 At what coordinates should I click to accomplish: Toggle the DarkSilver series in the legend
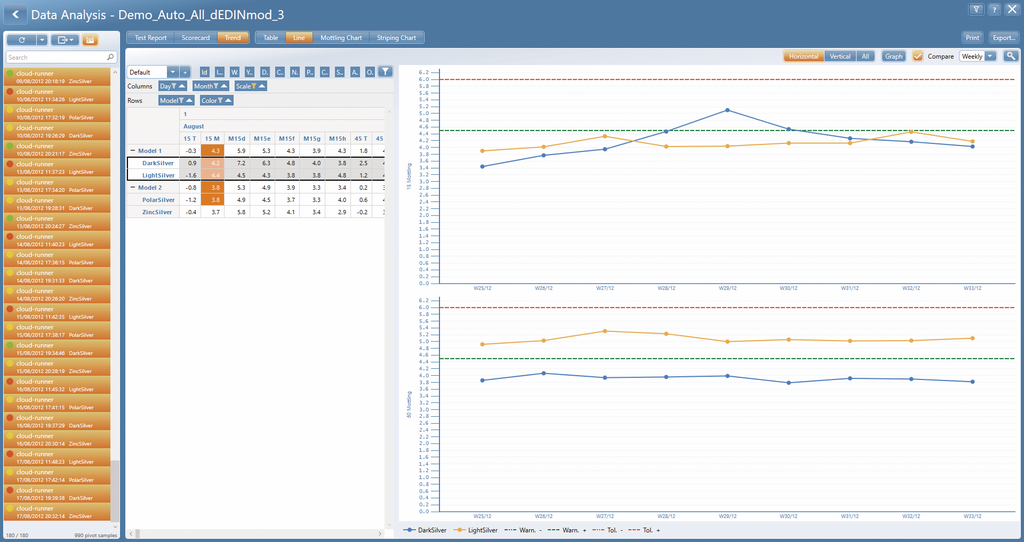[x=425, y=530]
